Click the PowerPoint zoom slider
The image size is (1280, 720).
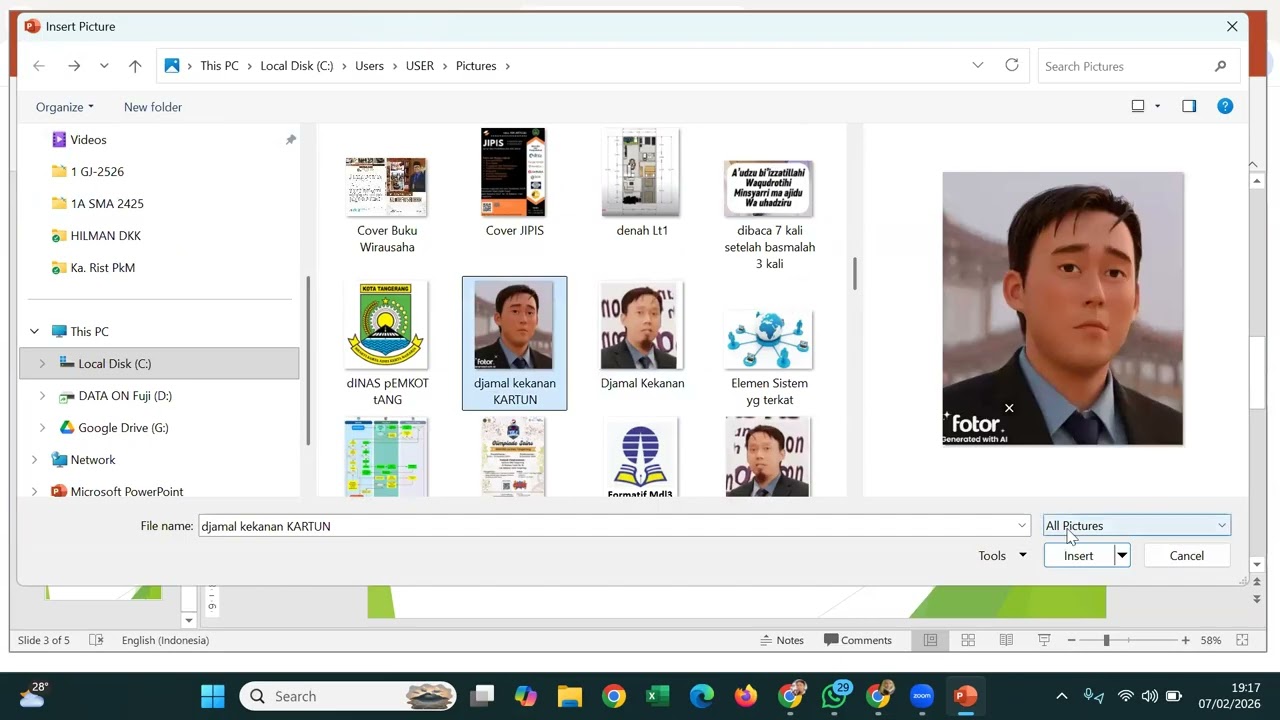click(1127, 640)
